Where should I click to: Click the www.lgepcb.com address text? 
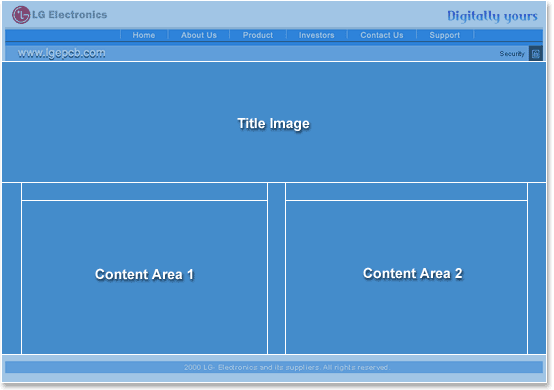coord(61,53)
